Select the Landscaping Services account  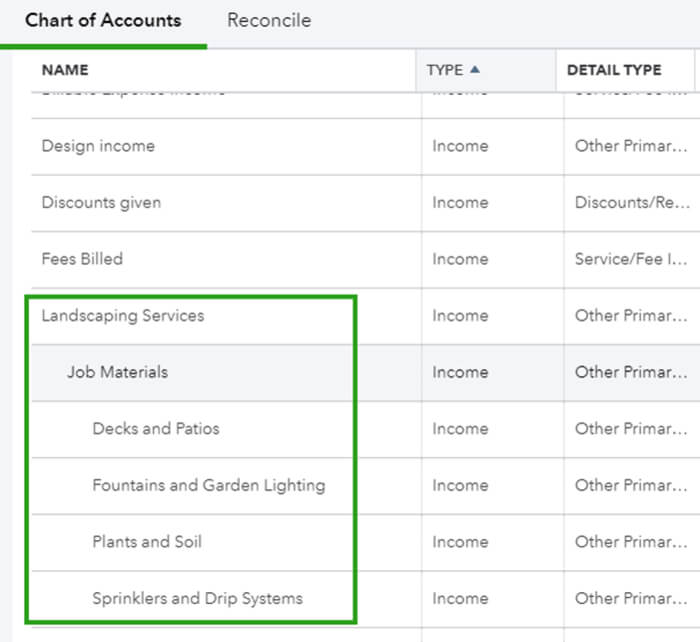123,316
